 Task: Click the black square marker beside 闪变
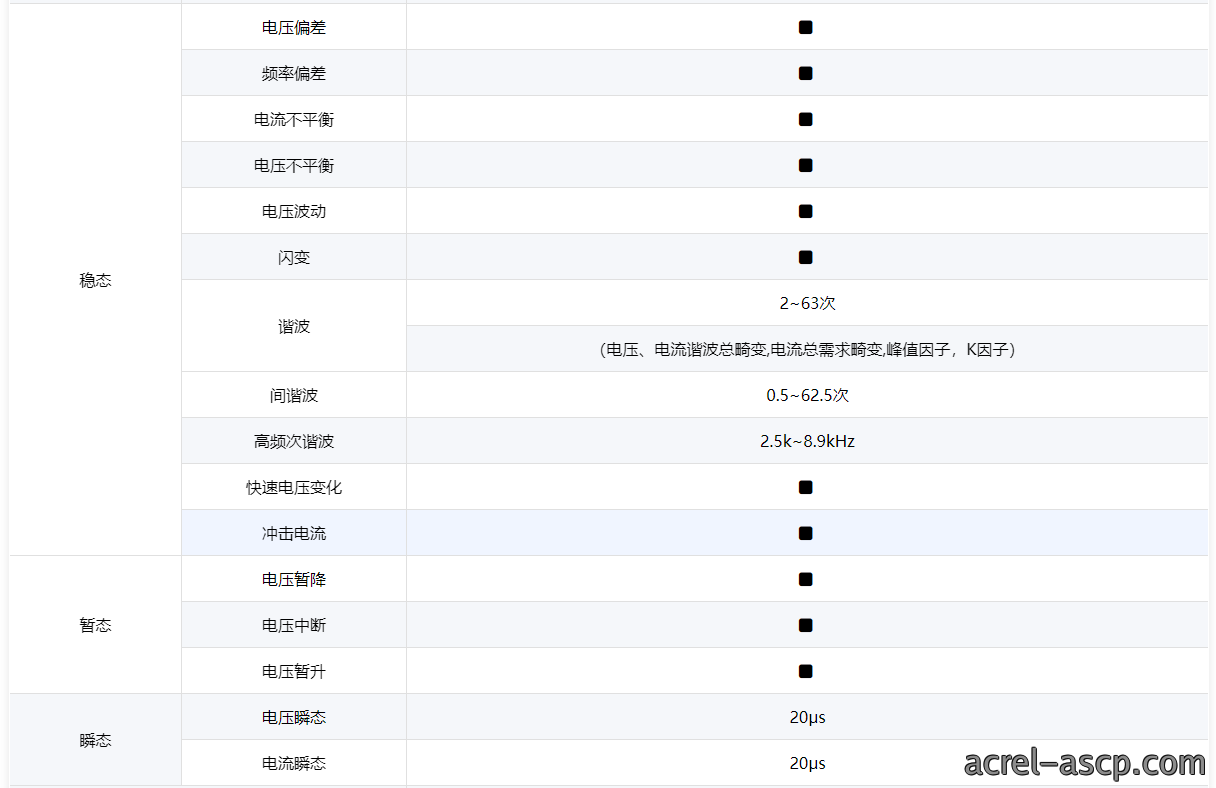point(805,257)
